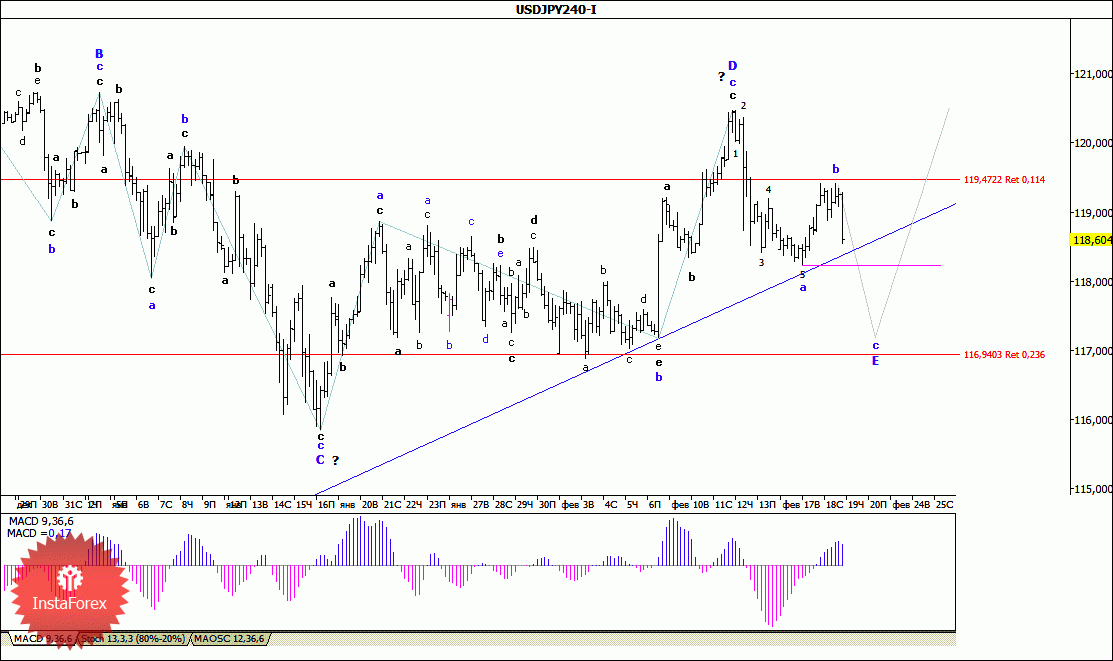
Task: Open the Stoch 13,3,3 (80%-20%) tab
Action: [x=133, y=639]
